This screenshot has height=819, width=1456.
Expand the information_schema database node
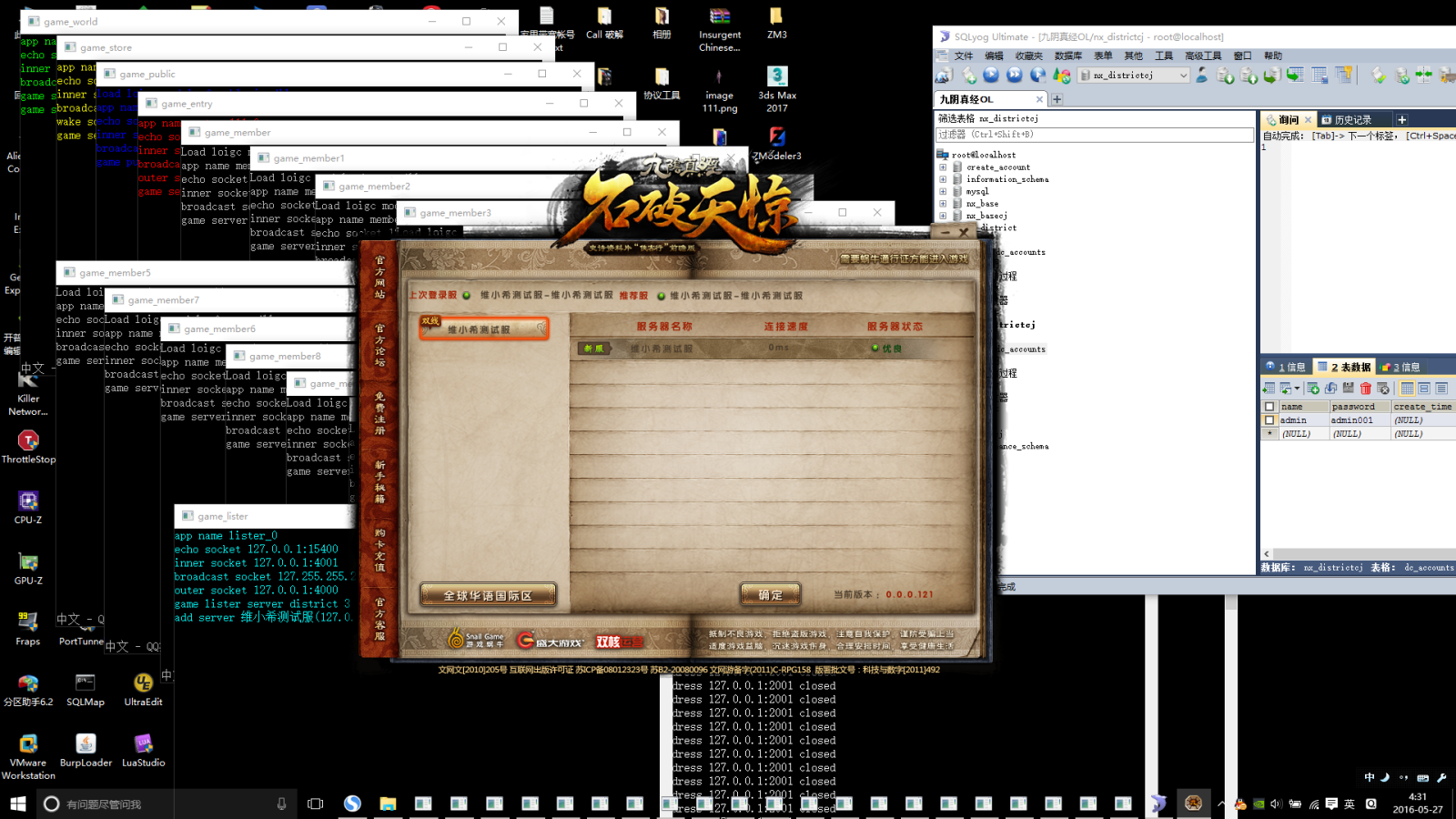pyautogui.click(x=943, y=179)
